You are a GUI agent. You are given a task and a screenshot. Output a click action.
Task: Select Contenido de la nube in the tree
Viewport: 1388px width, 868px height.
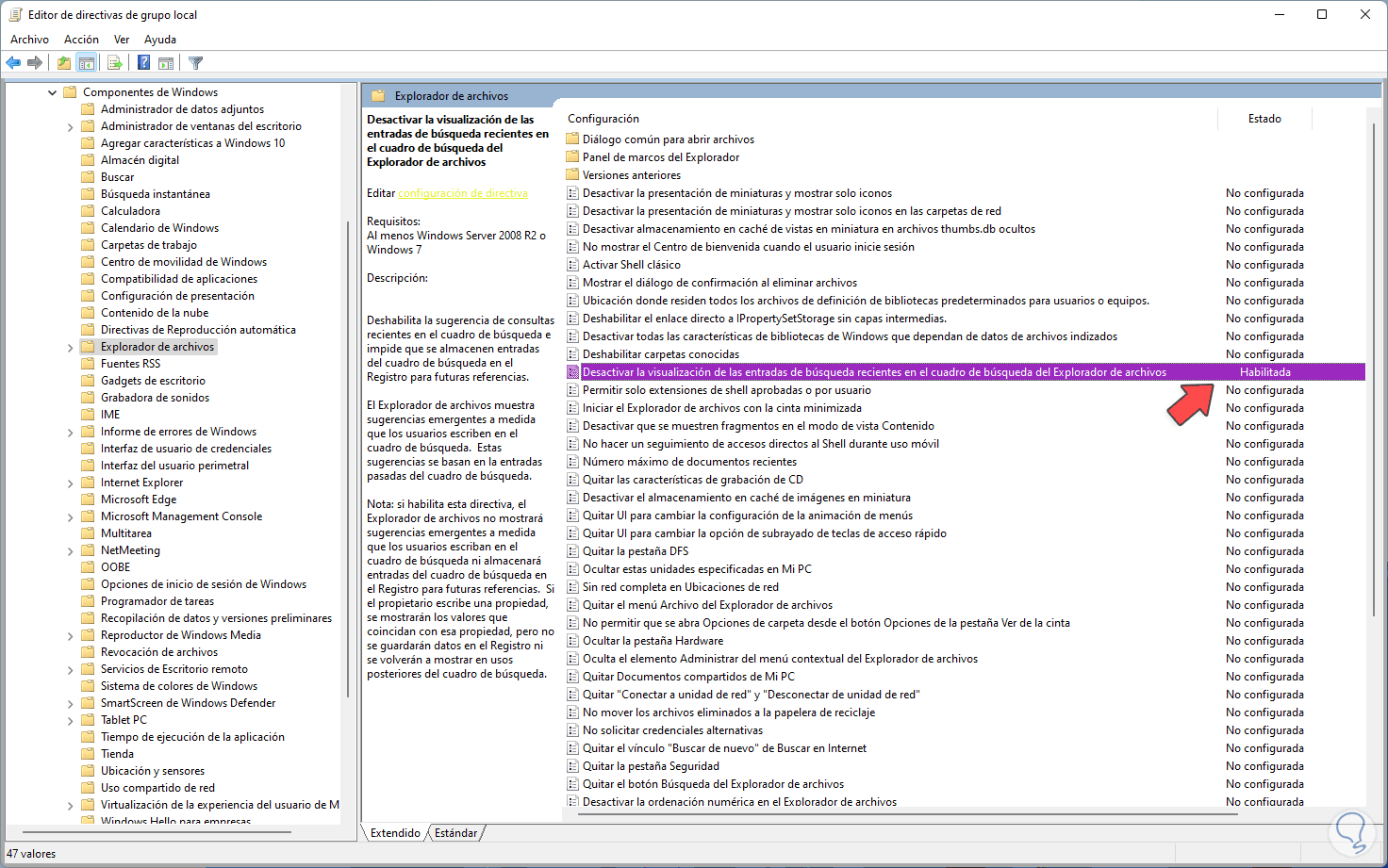pyautogui.click(x=155, y=313)
